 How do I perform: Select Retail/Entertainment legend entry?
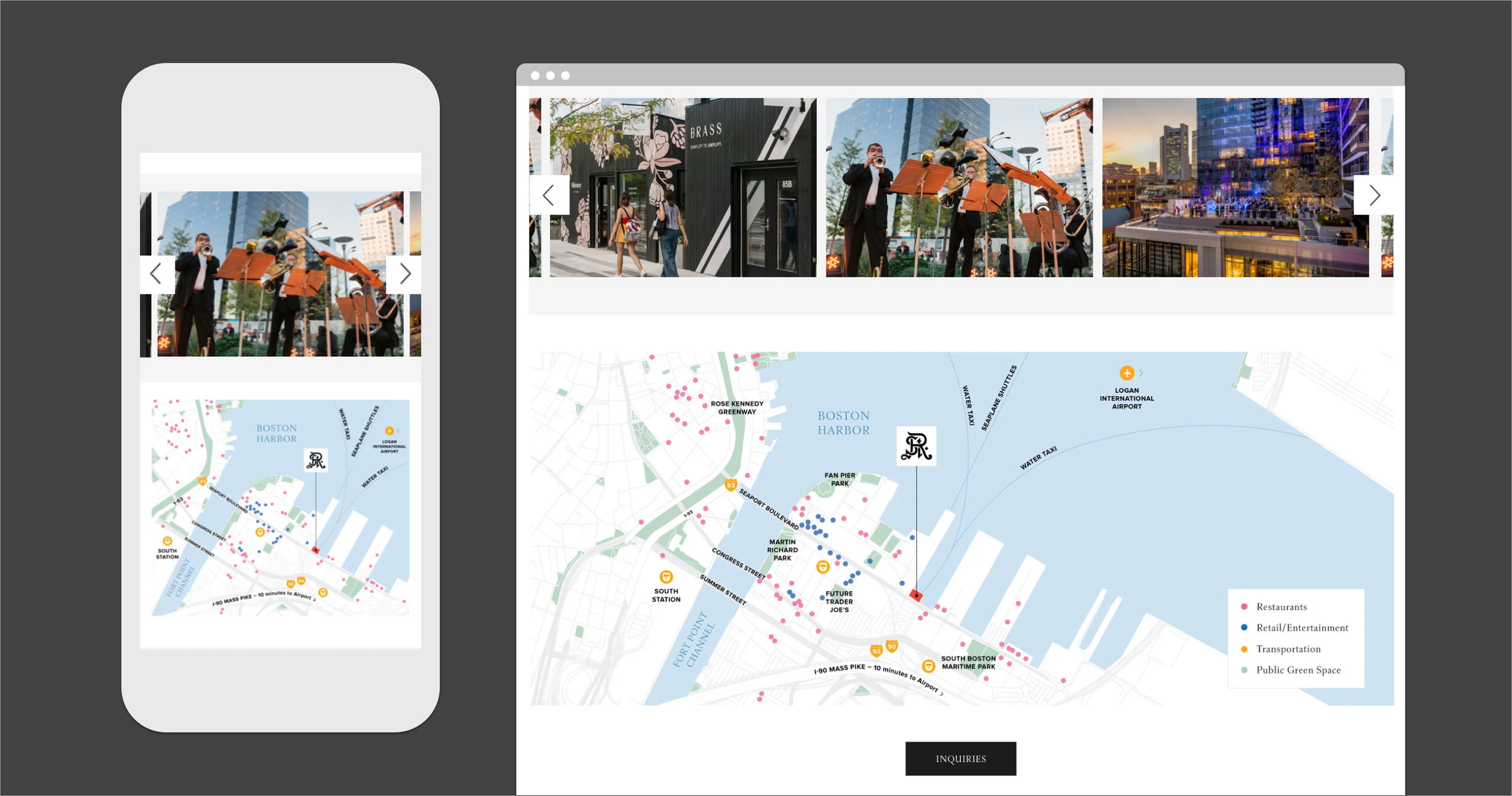(1302, 628)
